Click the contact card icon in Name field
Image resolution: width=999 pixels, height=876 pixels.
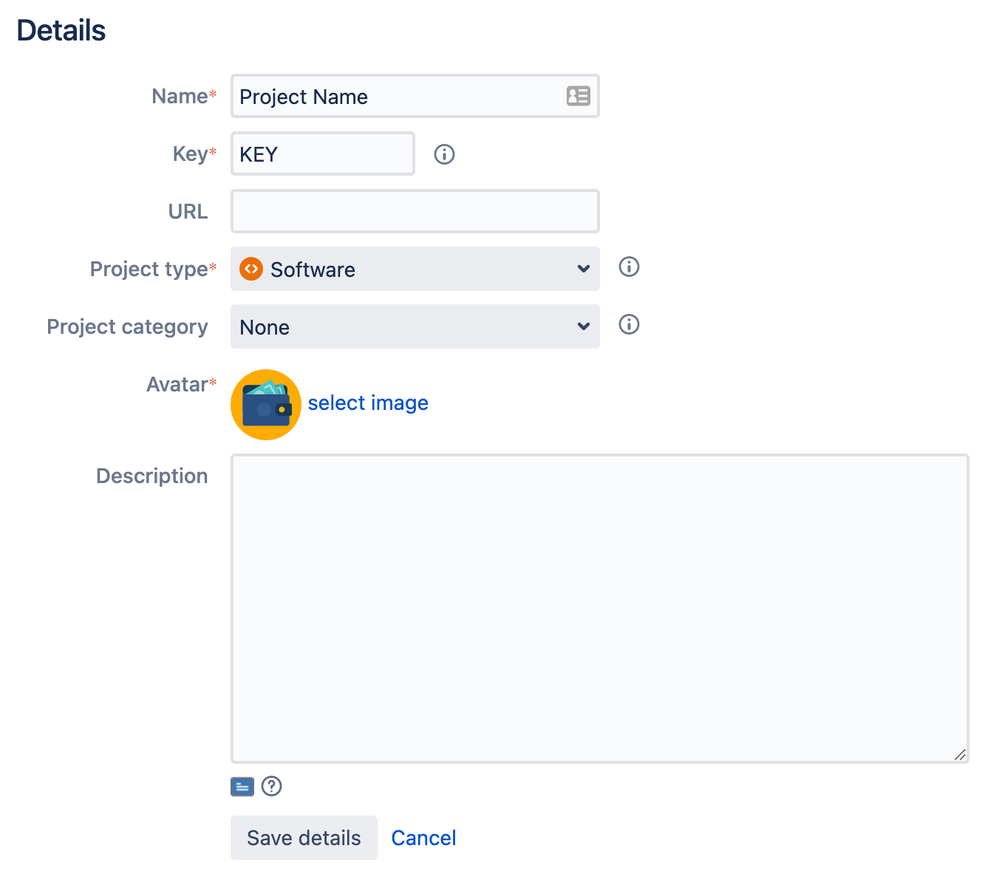click(578, 96)
